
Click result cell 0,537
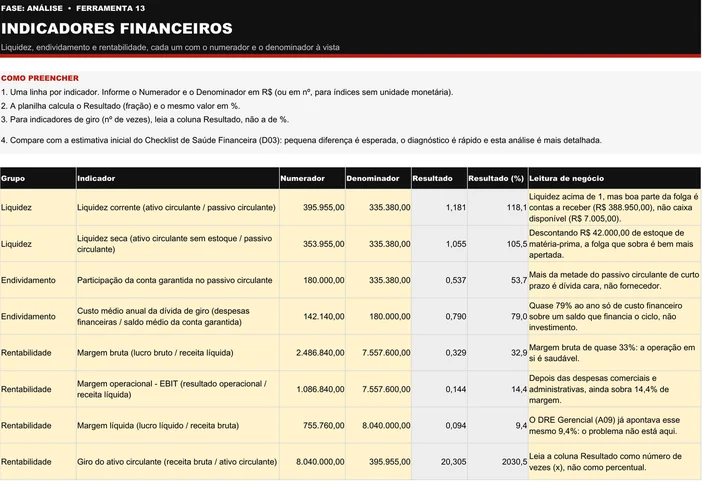[439, 280]
